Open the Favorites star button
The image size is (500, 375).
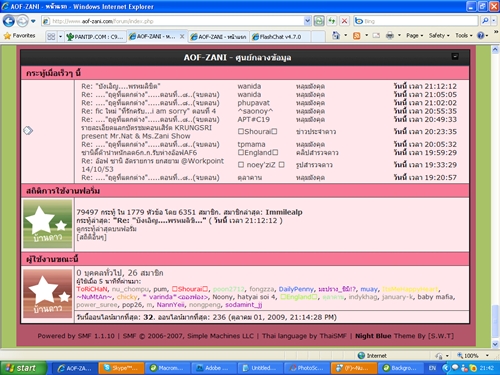[x=19, y=36]
